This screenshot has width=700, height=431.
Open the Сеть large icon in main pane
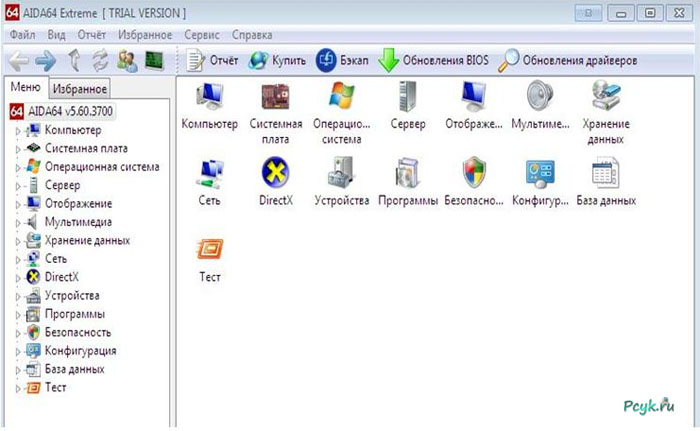(209, 173)
